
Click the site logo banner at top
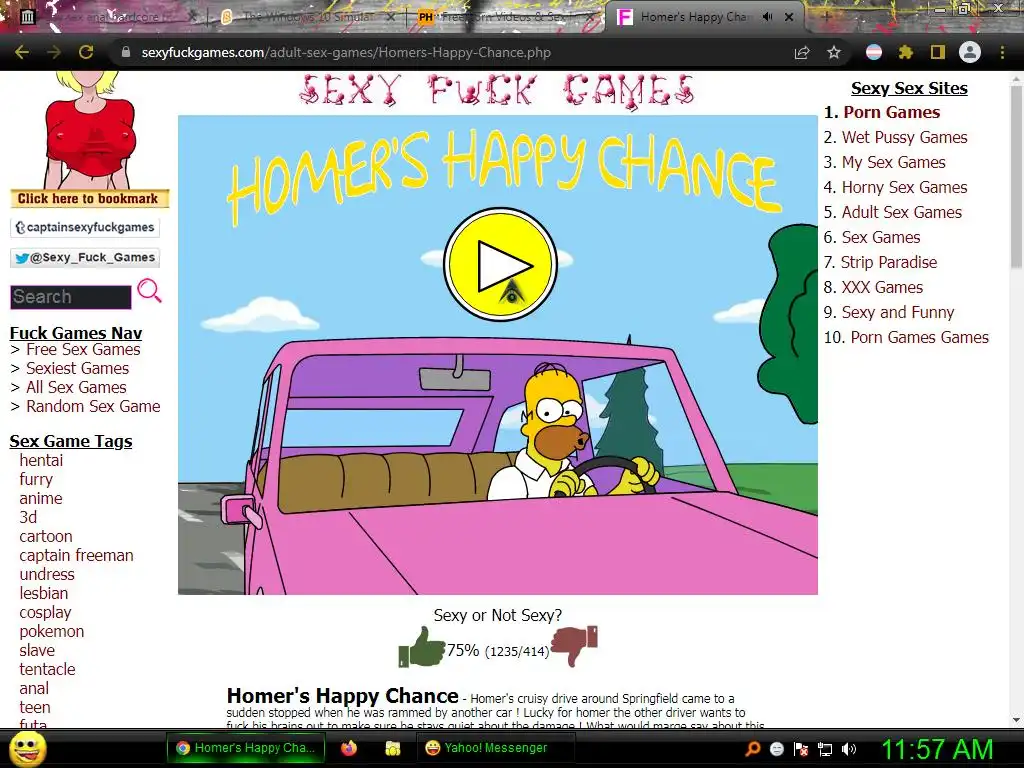point(497,91)
